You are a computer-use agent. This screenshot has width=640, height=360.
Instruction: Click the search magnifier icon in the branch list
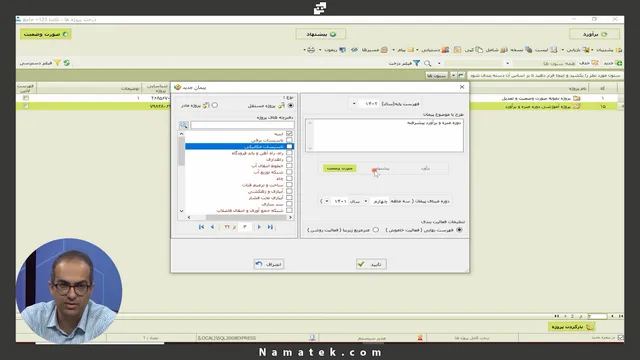(x=183, y=125)
